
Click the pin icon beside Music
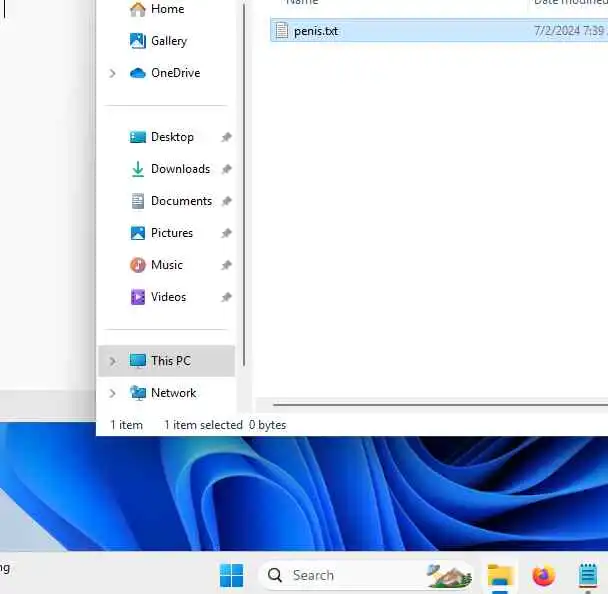226,265
